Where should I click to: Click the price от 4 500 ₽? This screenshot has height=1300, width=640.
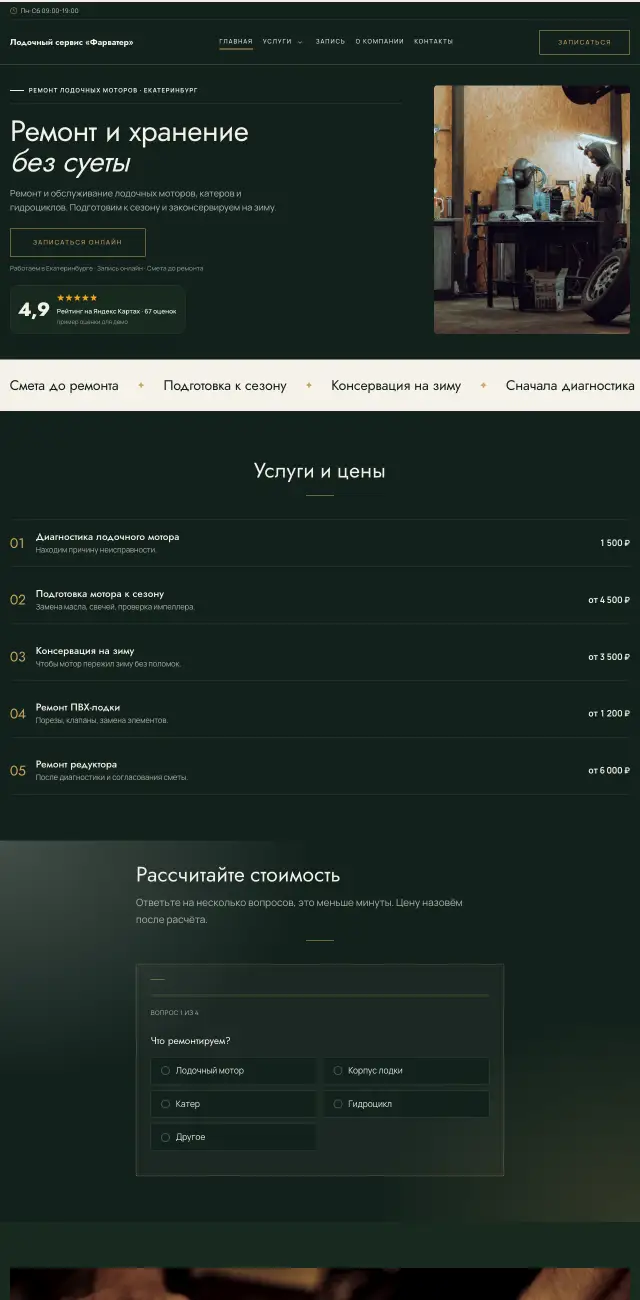609,600
